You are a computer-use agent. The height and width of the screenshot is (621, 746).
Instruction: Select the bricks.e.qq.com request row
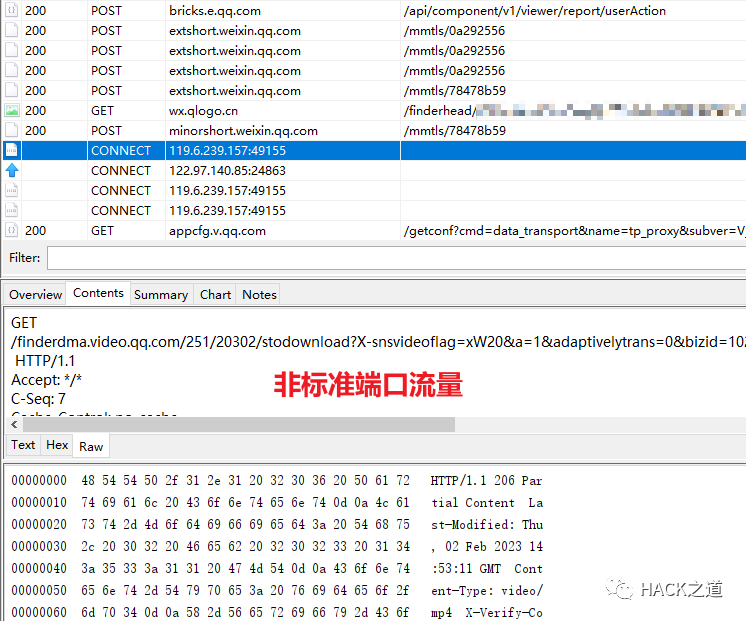point(373,10)
